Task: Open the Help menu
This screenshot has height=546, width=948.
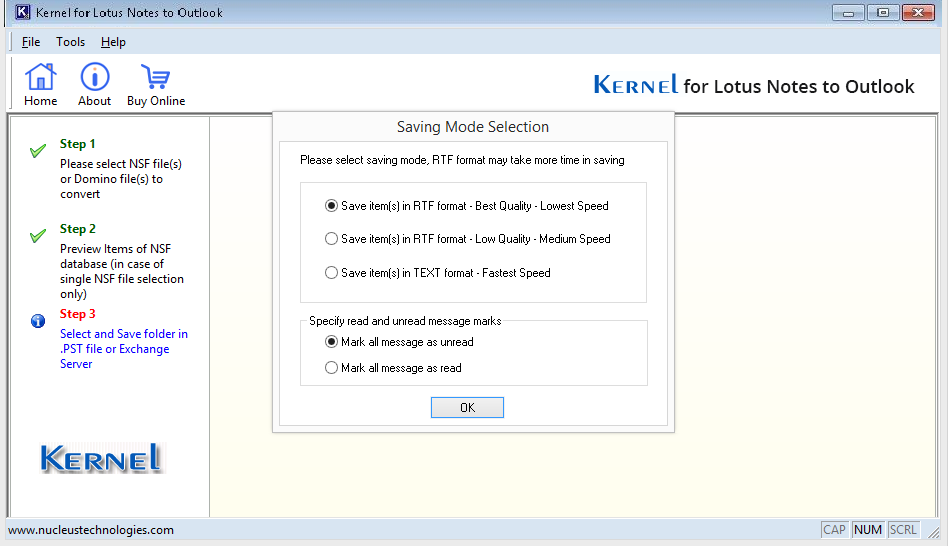Action: (x=113, y=42)
